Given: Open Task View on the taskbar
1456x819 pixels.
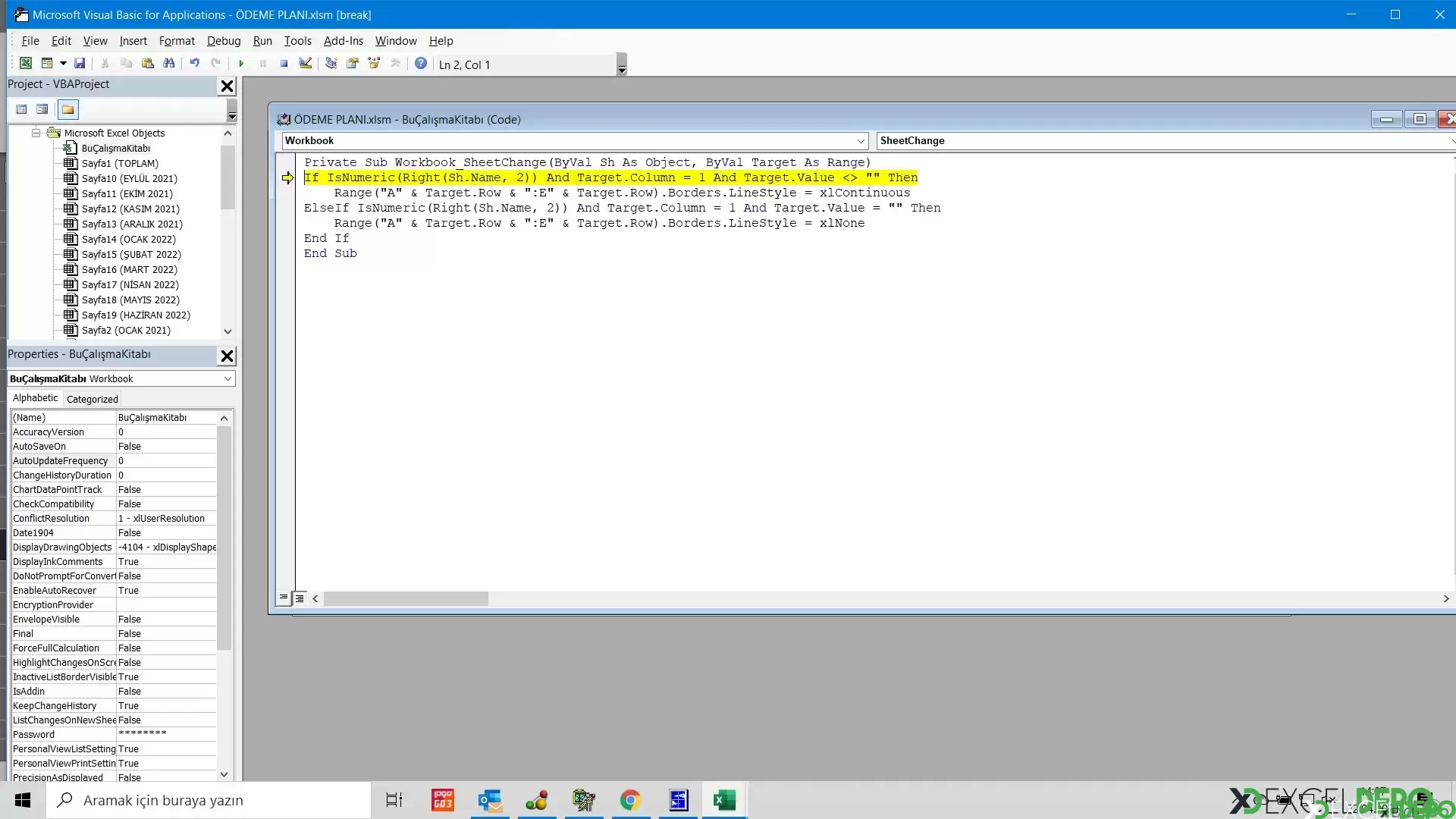Looking at the screenshot, I should tap(394, 800).
